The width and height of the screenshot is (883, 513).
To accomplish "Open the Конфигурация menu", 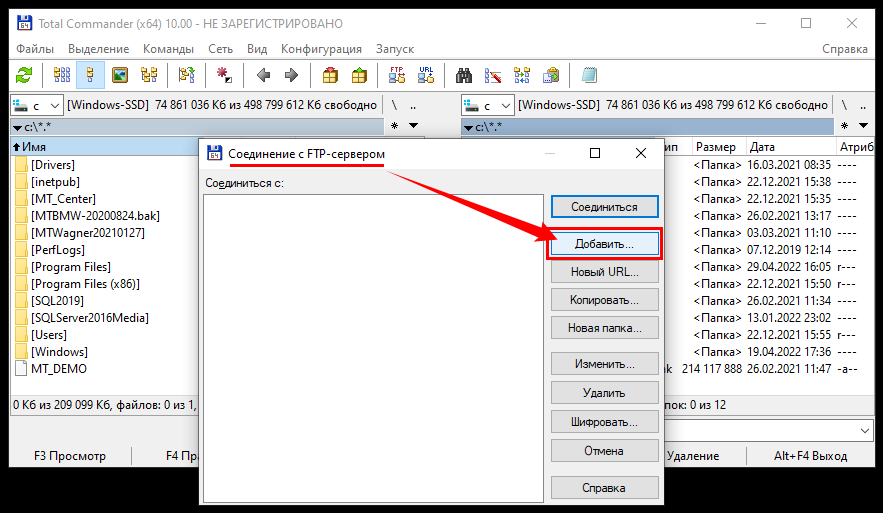I will (321, 48).
